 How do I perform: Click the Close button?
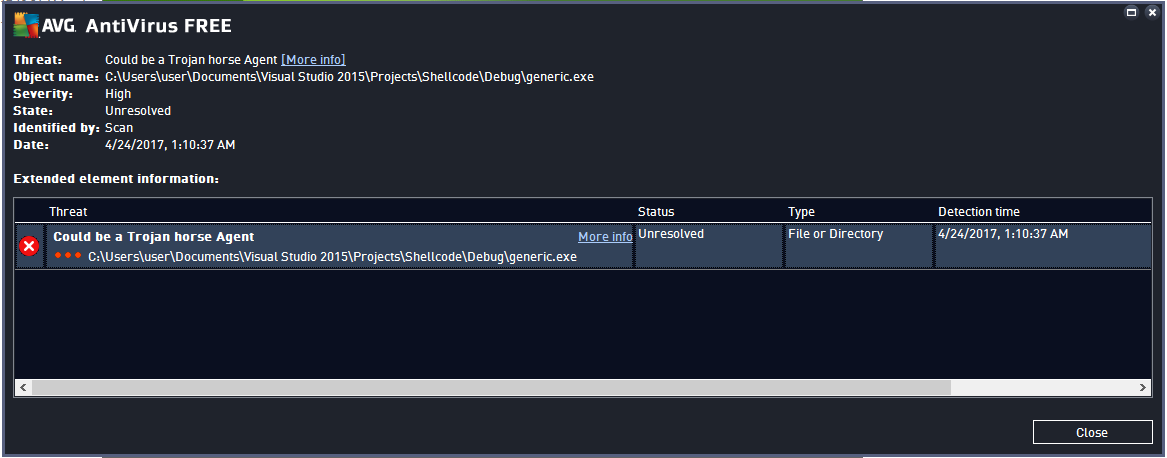pos(1092,433)
